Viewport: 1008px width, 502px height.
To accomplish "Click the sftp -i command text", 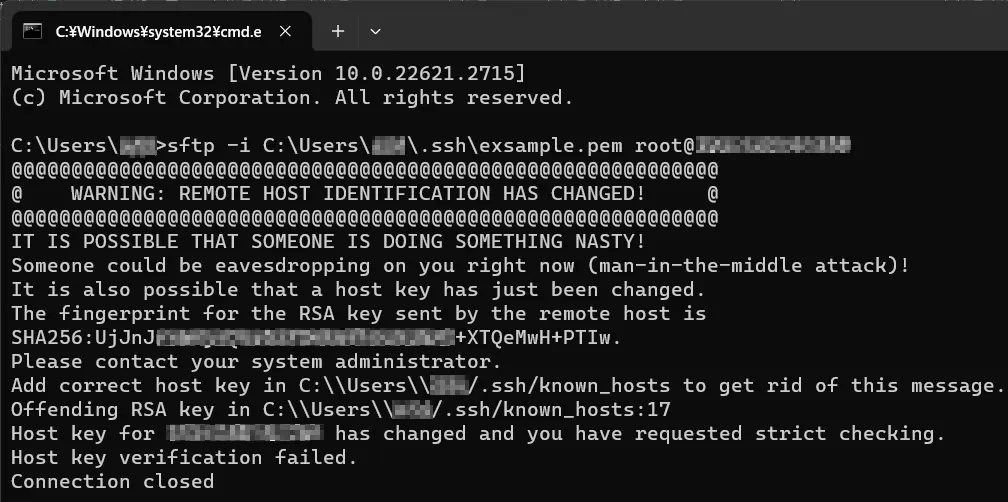I will (209, 146).
